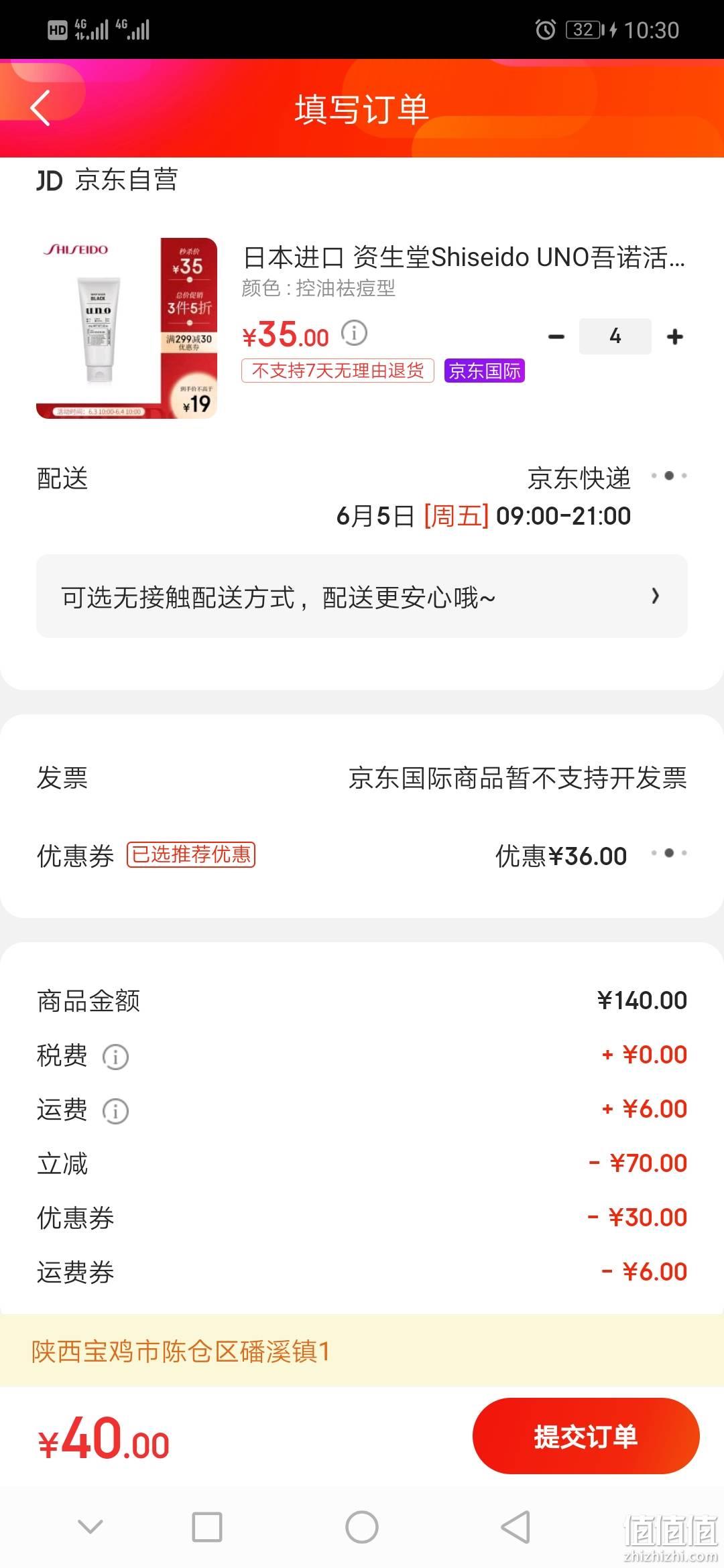
Task: Open coupon options dots beside 优惠¥36.00
Action: click(x=669, y=853)
